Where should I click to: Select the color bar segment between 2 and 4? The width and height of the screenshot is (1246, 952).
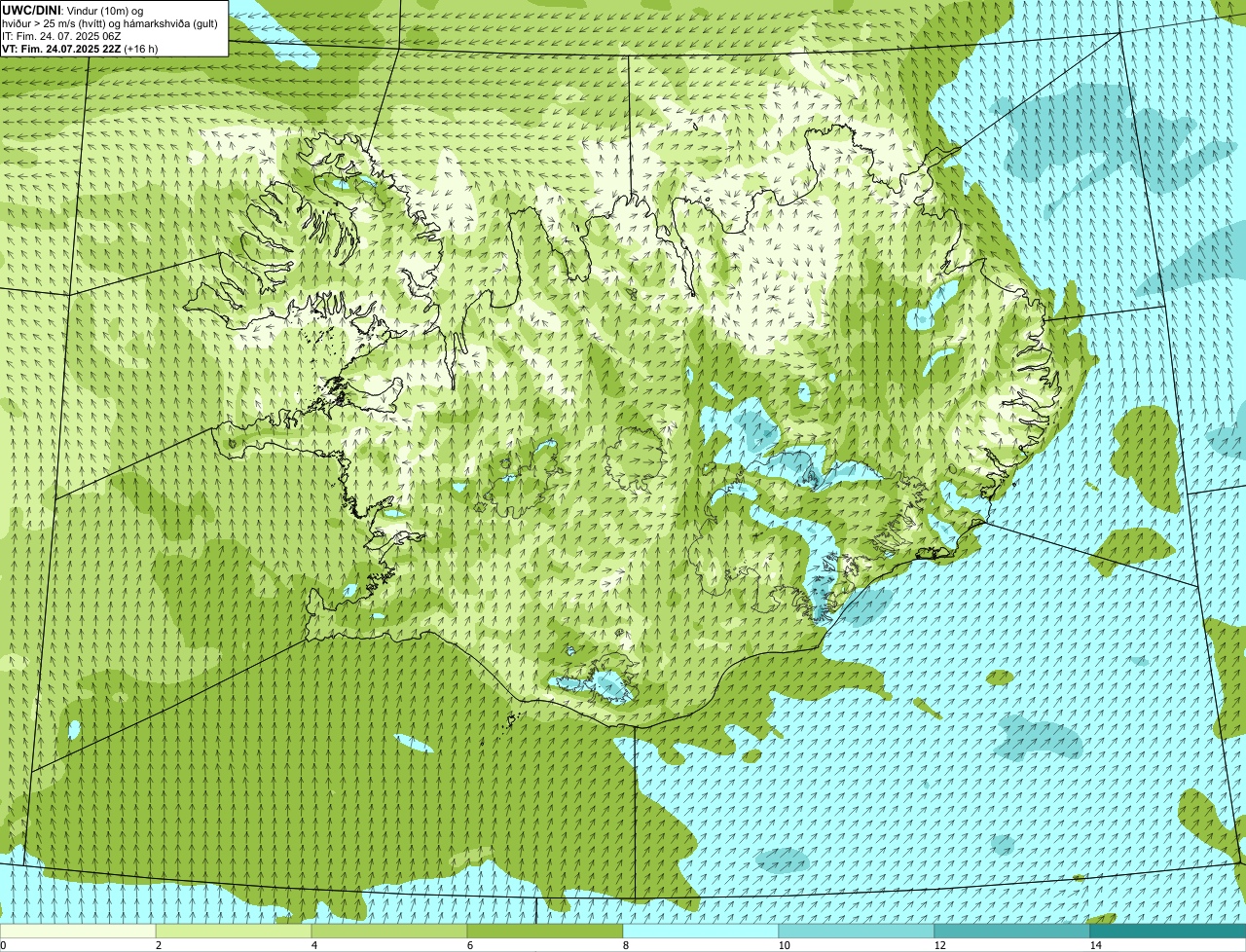pyautogui.click(x=234, y=931)
